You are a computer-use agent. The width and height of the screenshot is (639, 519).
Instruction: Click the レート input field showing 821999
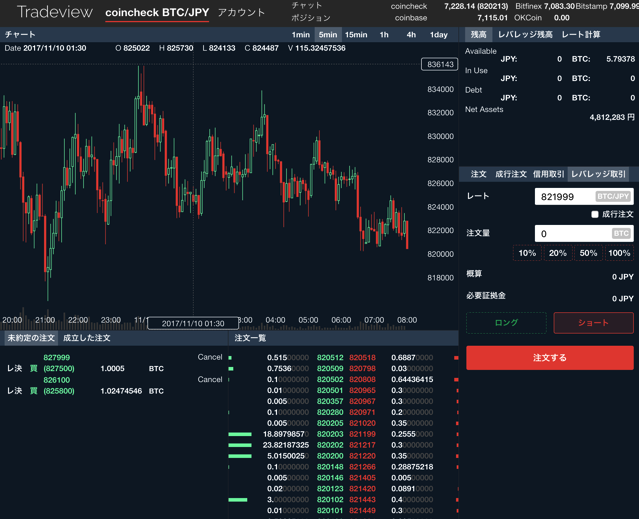tap(584, 197)
